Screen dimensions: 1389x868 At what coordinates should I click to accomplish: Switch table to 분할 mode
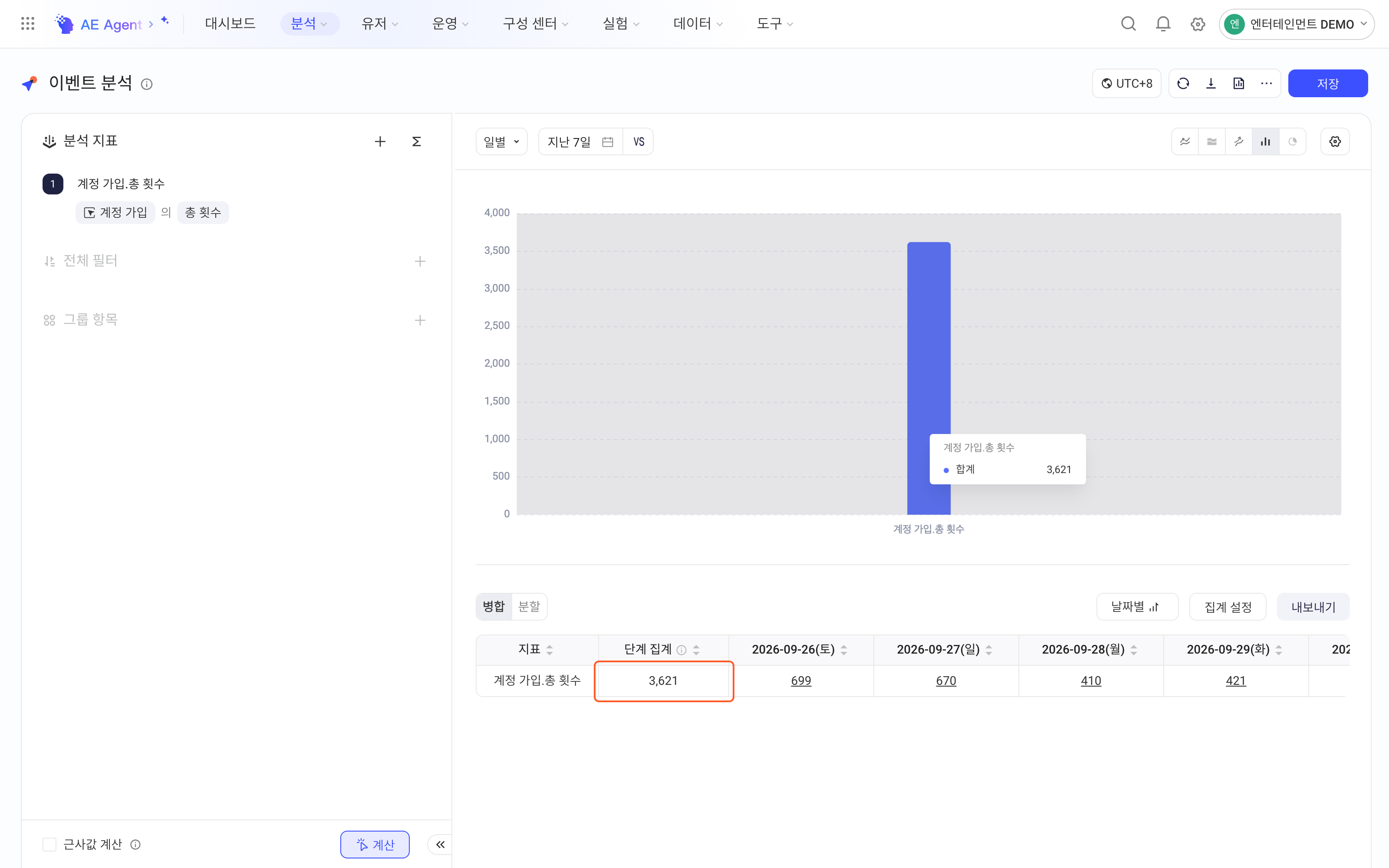(529, 606)
